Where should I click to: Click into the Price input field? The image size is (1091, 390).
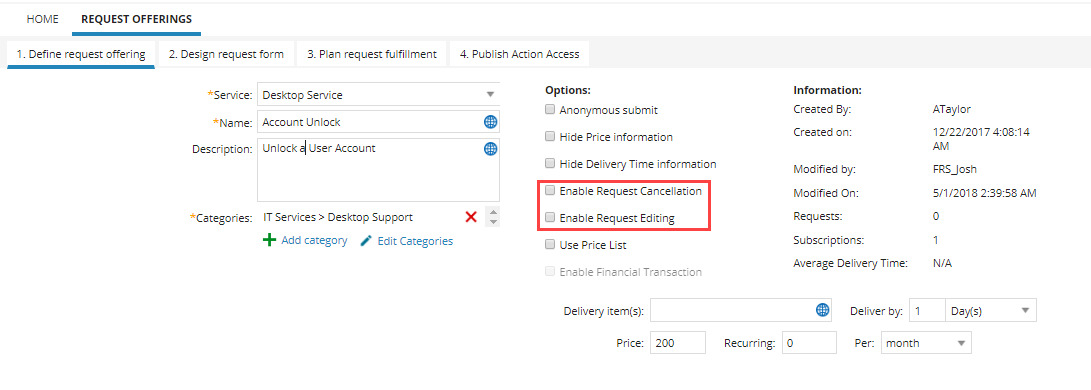(678, 343)
